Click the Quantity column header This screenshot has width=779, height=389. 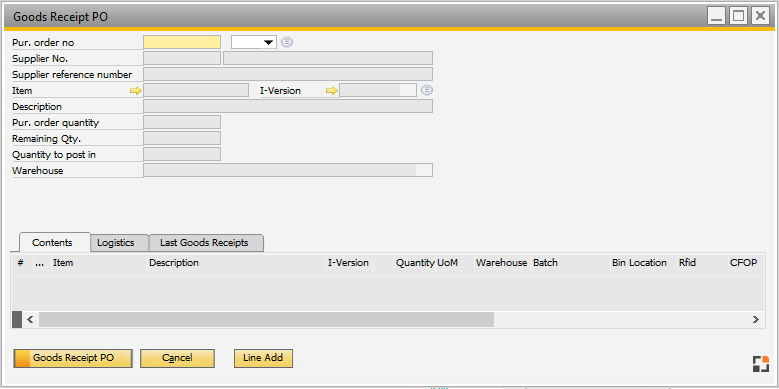click(x=404, y=263)
